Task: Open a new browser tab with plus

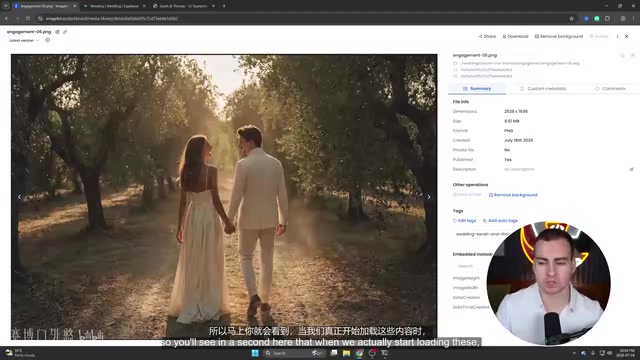Action: pos(224,6)
